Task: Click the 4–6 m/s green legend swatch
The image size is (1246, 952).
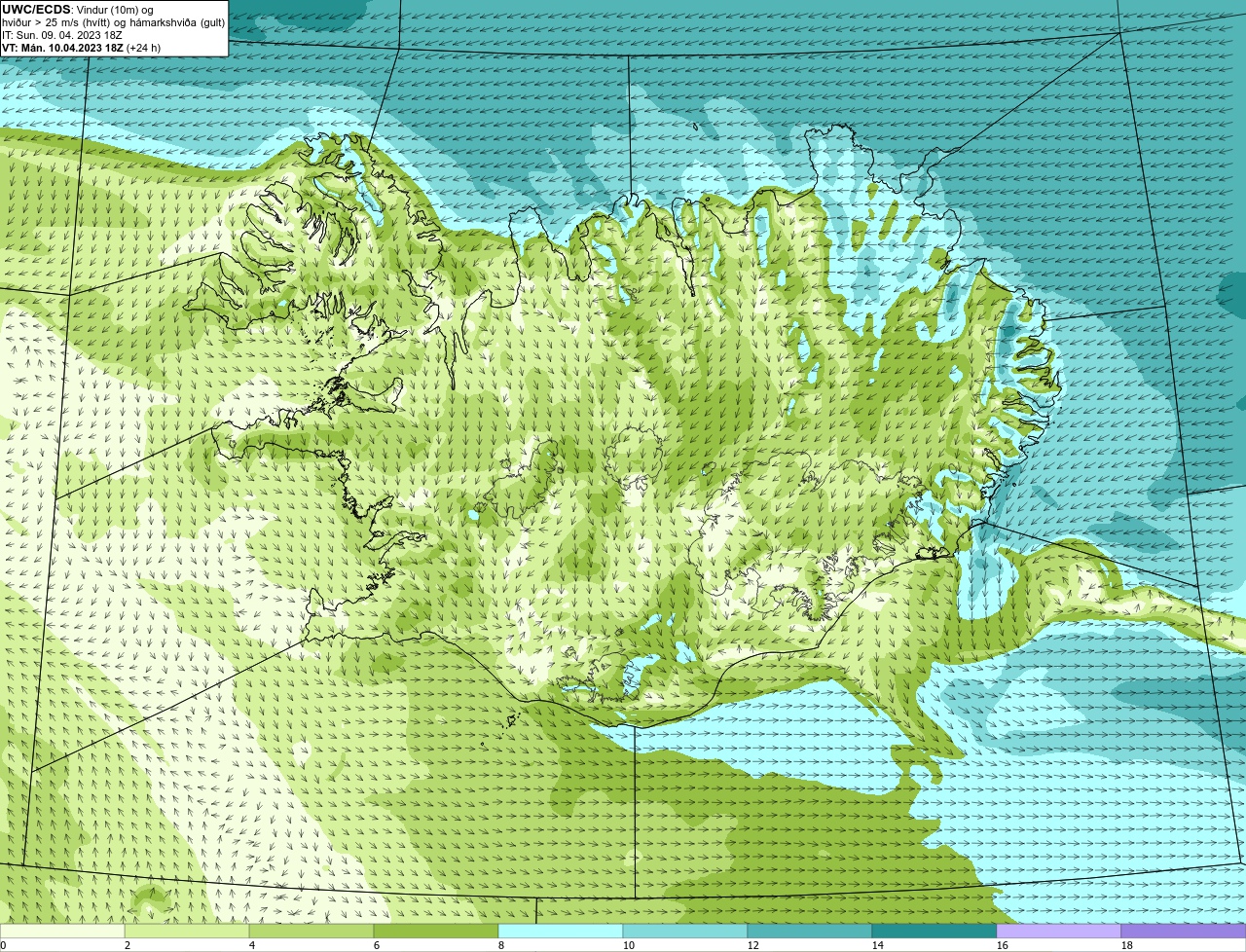Action: 311,931
